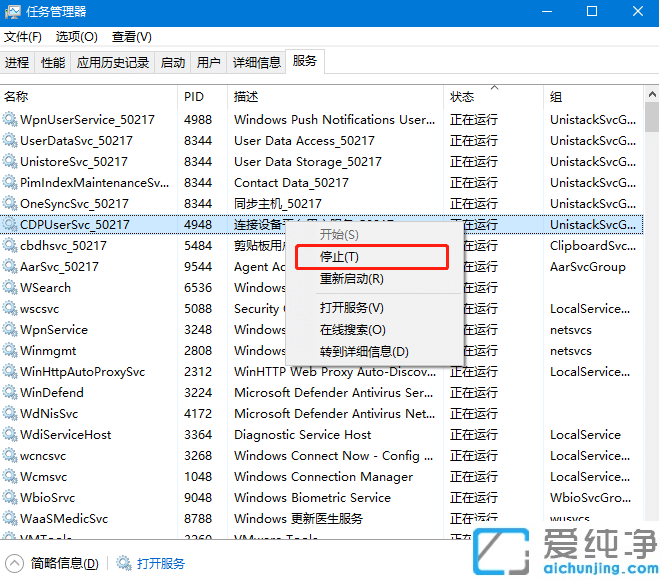Click the description Windows Biometric Service

(312, 498)
